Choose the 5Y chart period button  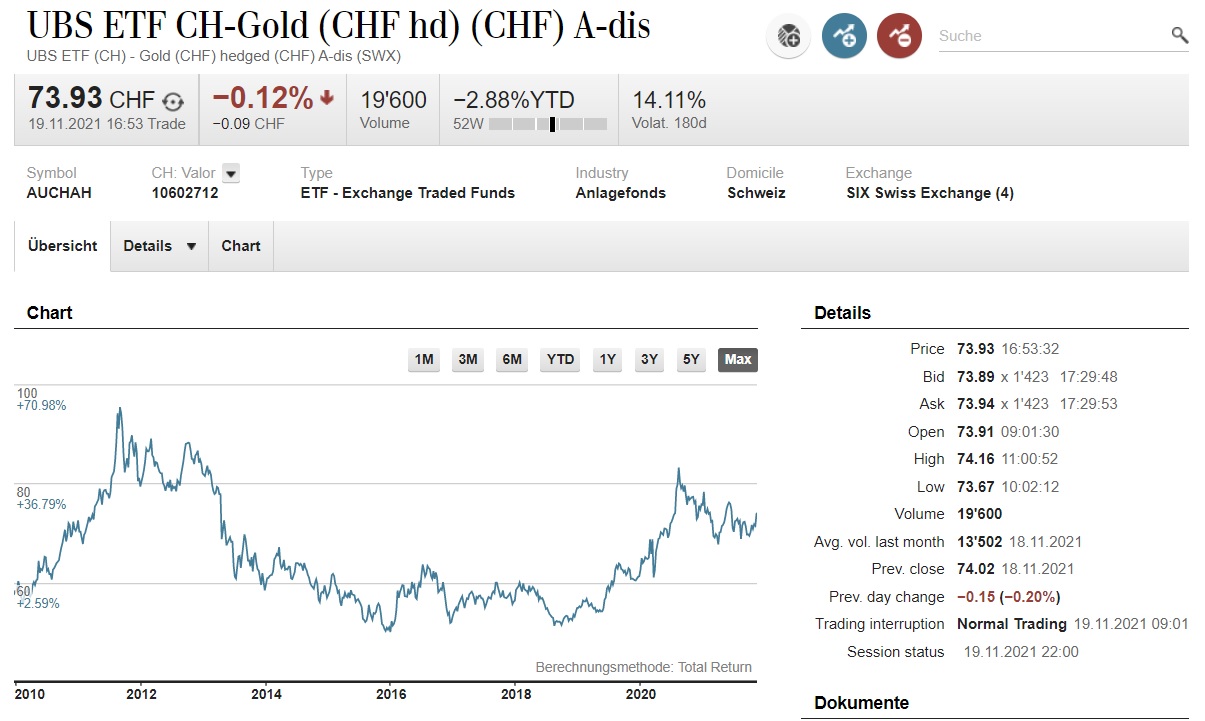click(691, 360)
